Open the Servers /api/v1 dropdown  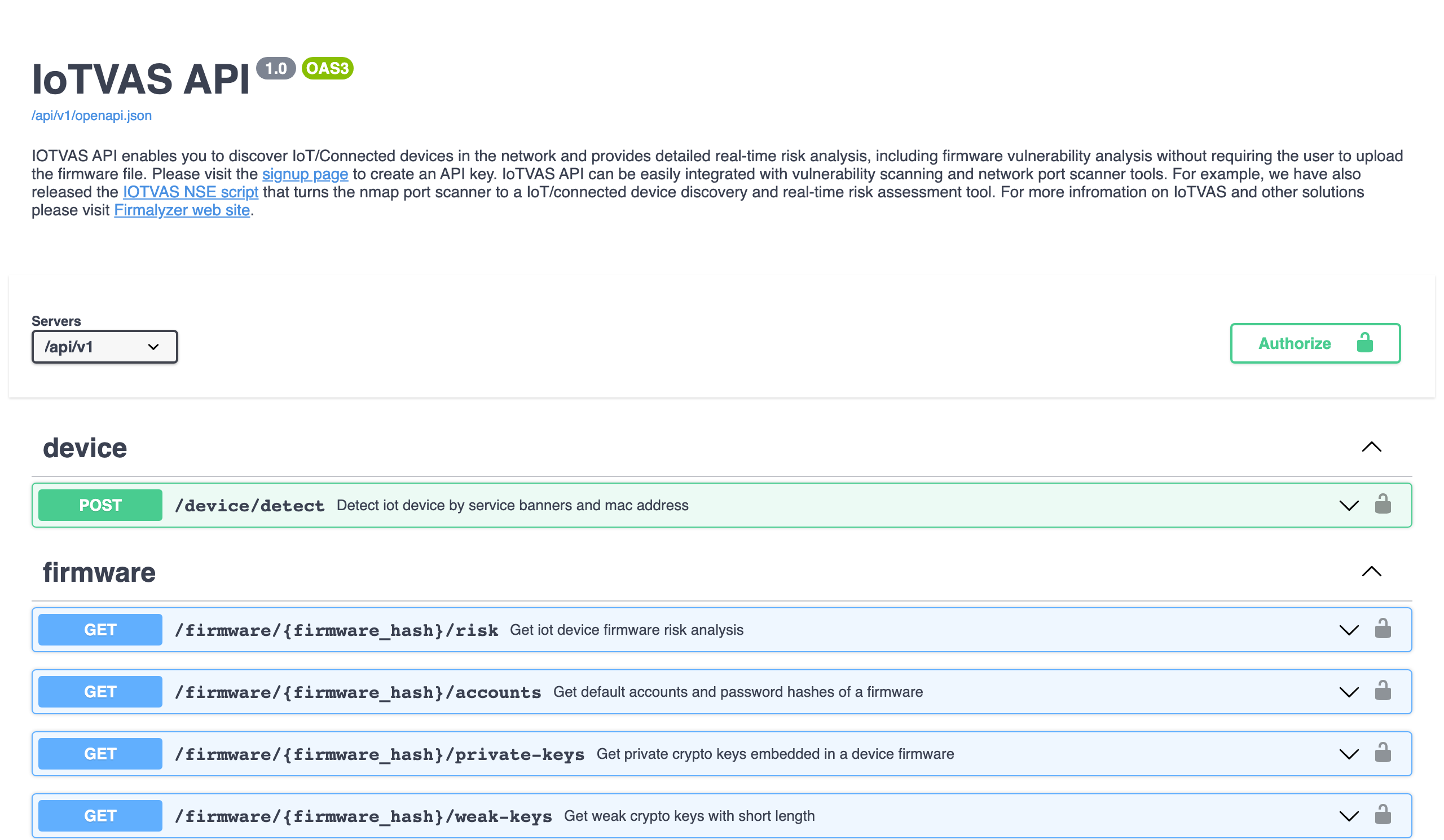[x=105, y=347]
